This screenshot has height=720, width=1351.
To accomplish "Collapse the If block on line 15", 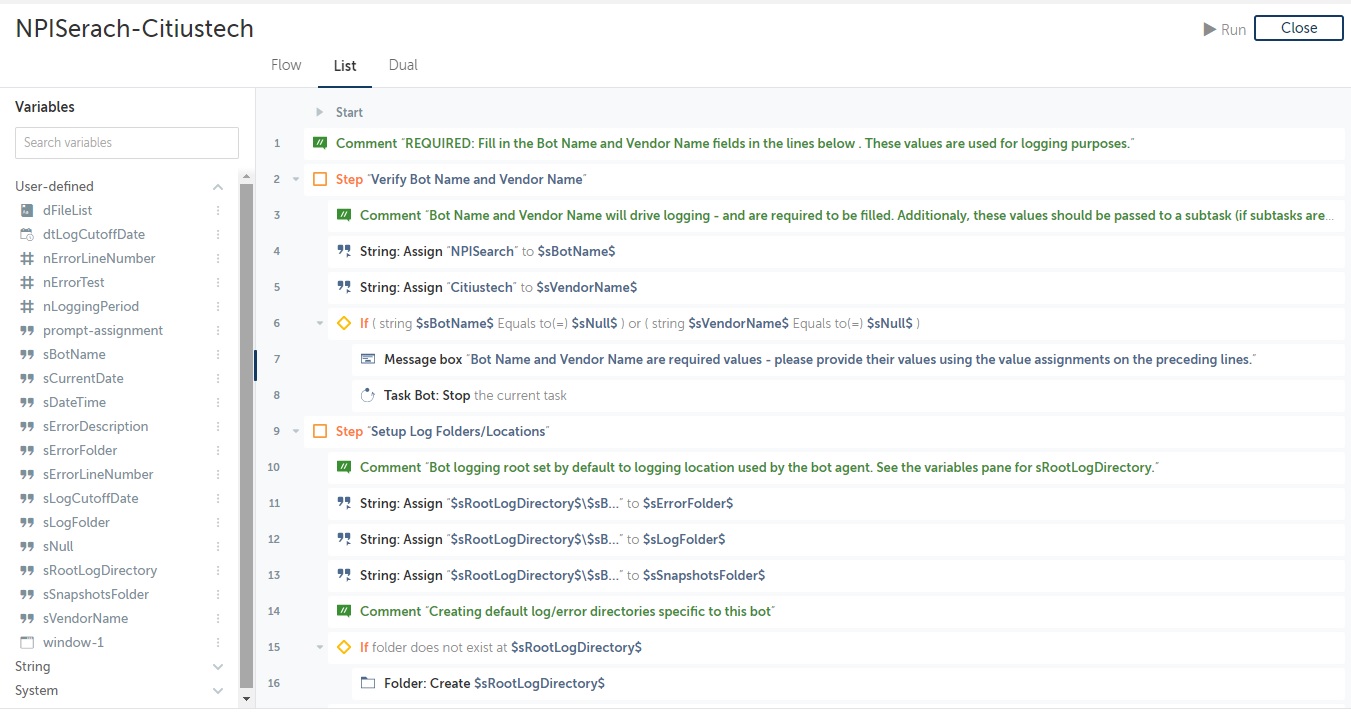I will (x=320, y=647).
